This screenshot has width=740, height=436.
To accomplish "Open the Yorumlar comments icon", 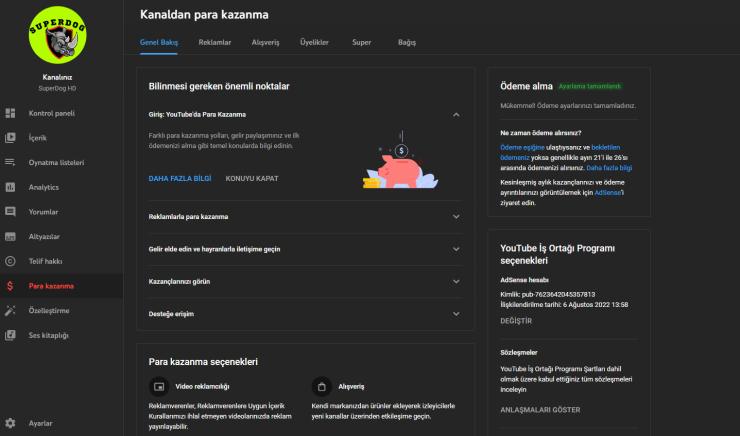I will [x=10, y=212].
